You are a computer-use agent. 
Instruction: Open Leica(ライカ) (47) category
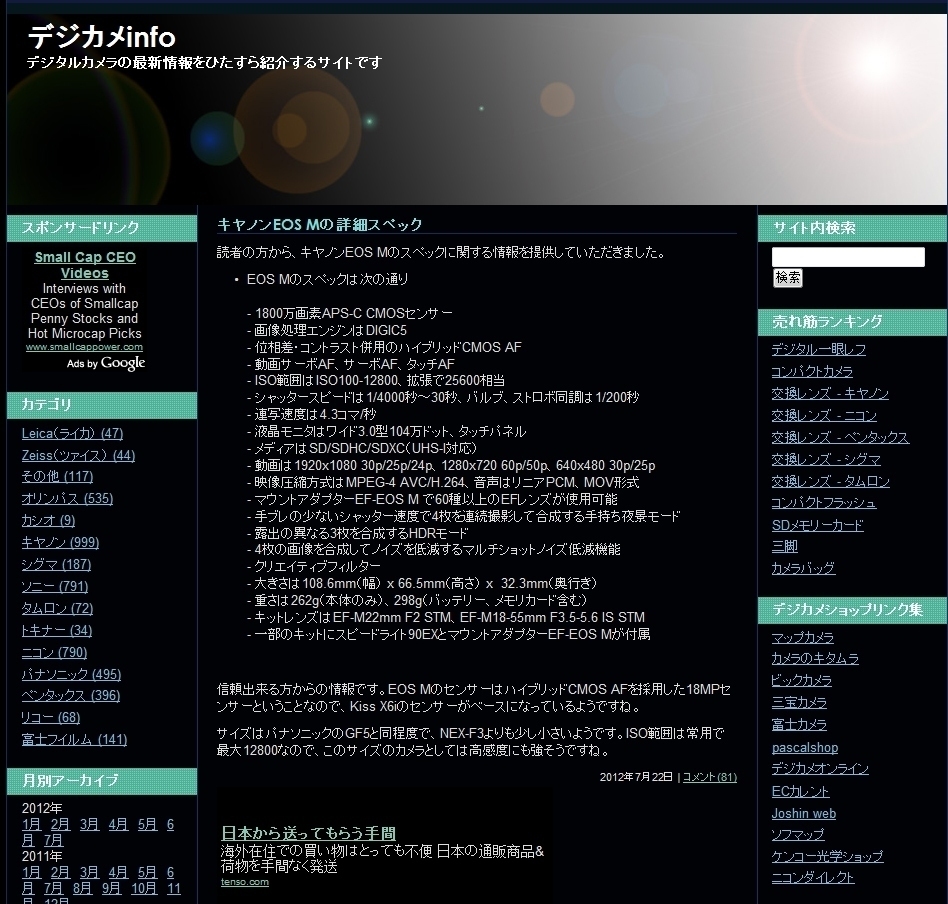[x=73, y=434]
